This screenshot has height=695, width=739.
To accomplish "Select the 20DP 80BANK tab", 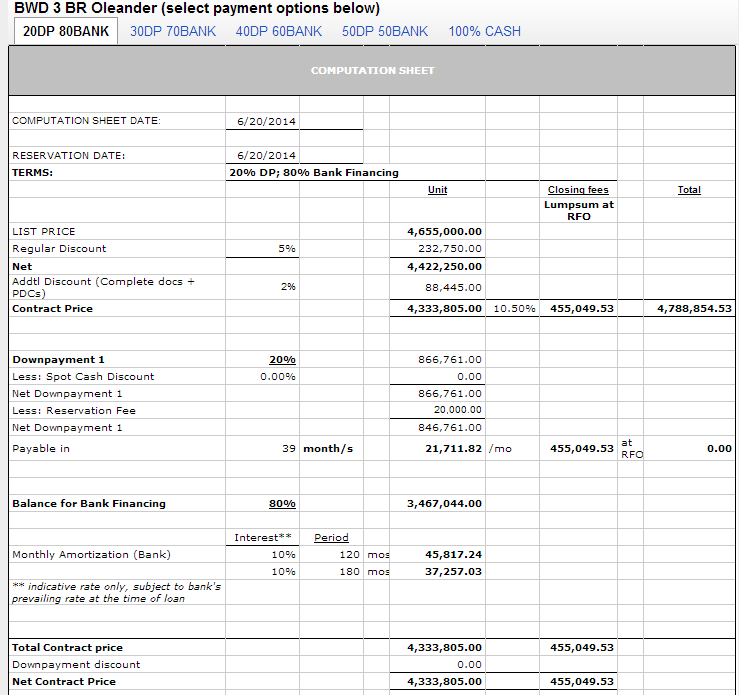I will click(66, 31).
